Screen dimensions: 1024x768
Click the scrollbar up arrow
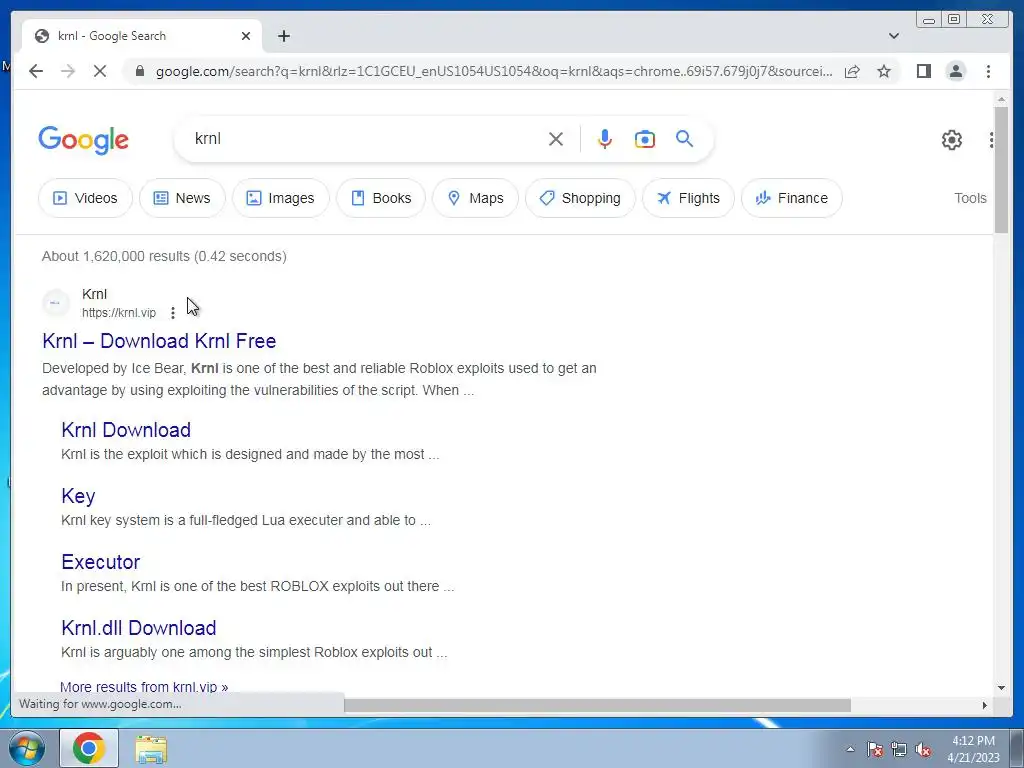pos(1001,99)
